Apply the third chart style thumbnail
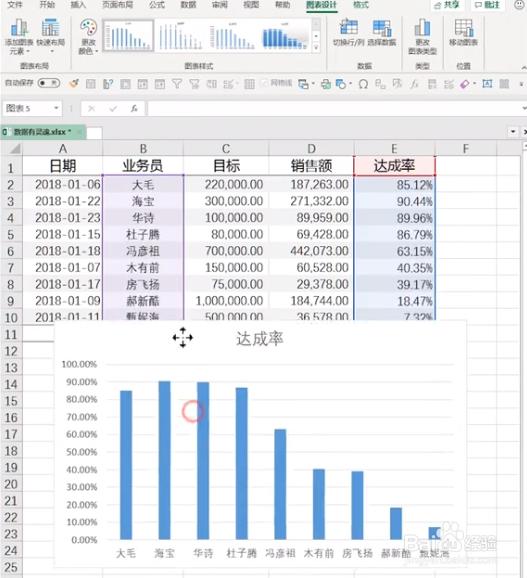 (232, 35)
